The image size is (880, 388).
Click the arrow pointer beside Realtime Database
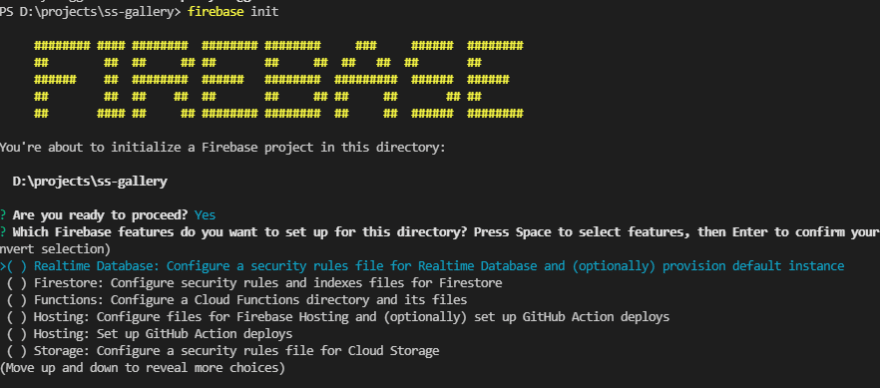coord(3,266)
